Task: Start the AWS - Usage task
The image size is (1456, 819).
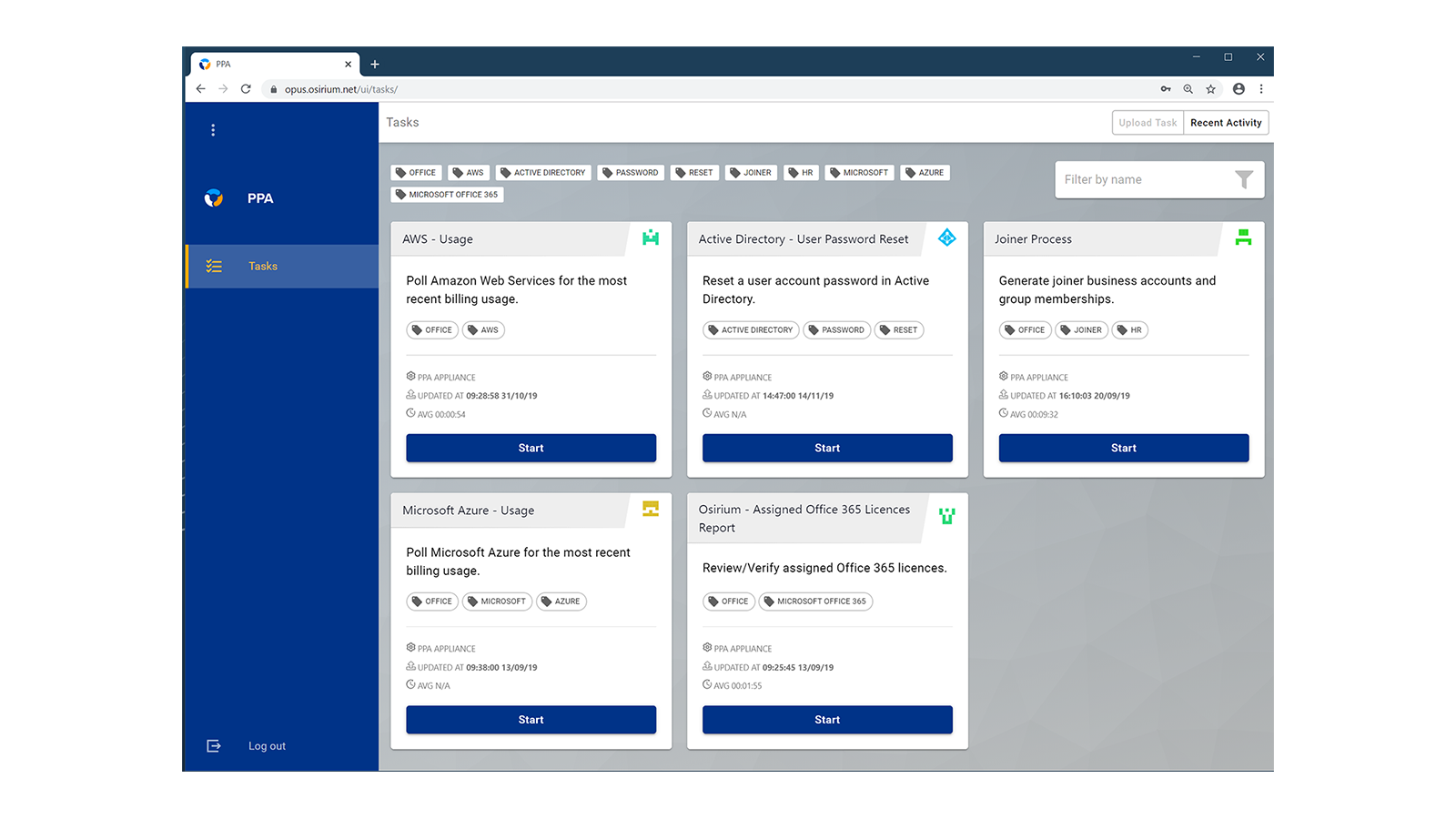Action: click(531, 448)
